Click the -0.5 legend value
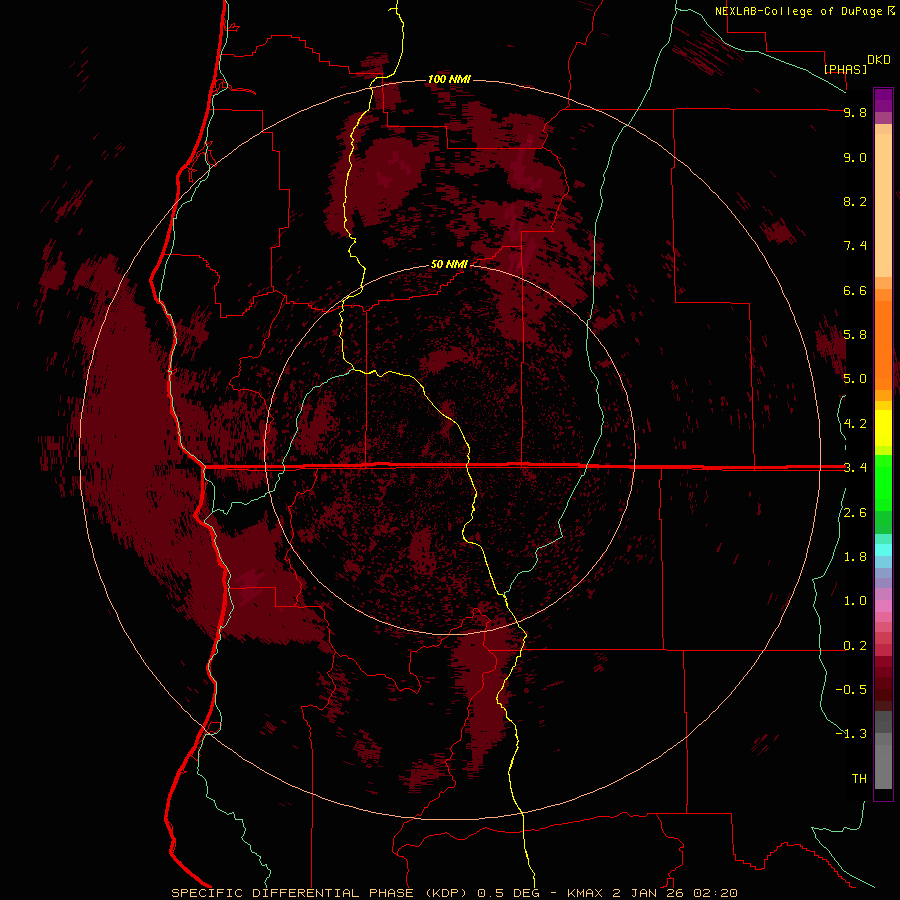 [851, 690]
